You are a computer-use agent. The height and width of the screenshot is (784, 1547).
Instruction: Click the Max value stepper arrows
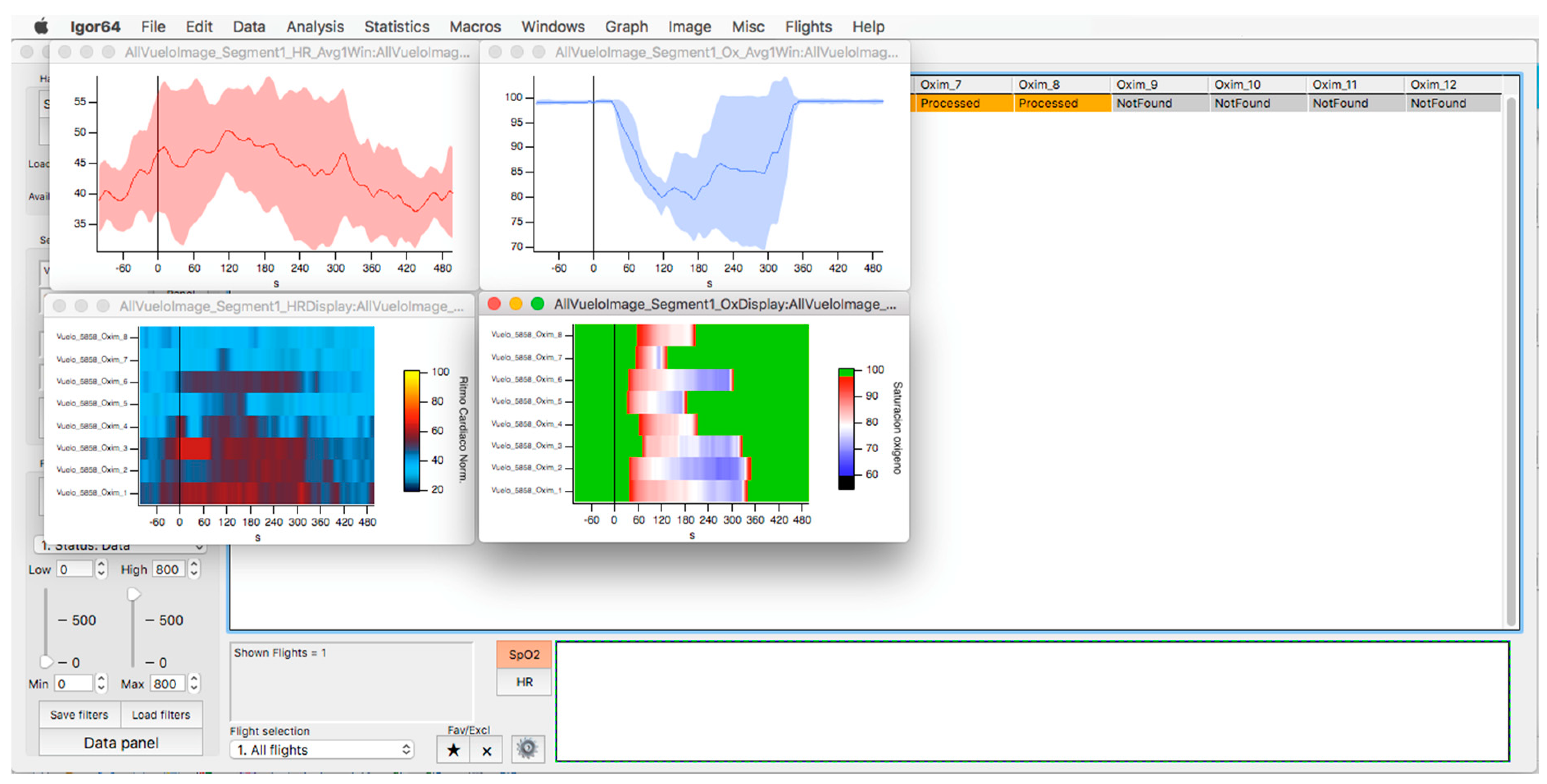(x=194, y=683)
